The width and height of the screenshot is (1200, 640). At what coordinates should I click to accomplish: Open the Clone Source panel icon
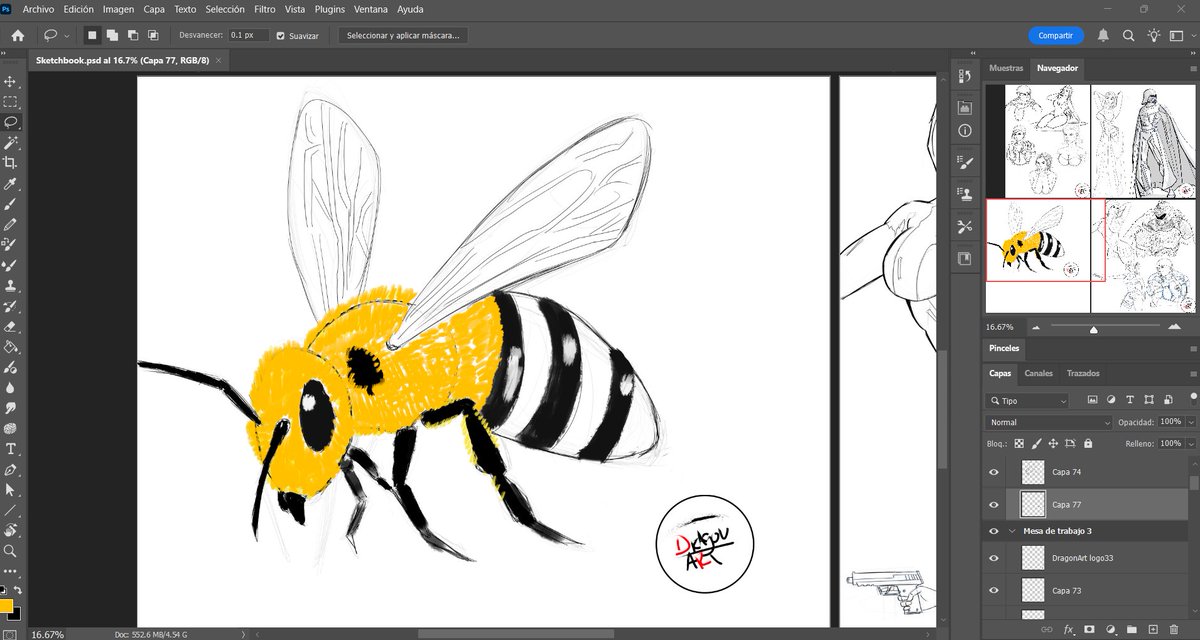[x=964, y=193]
